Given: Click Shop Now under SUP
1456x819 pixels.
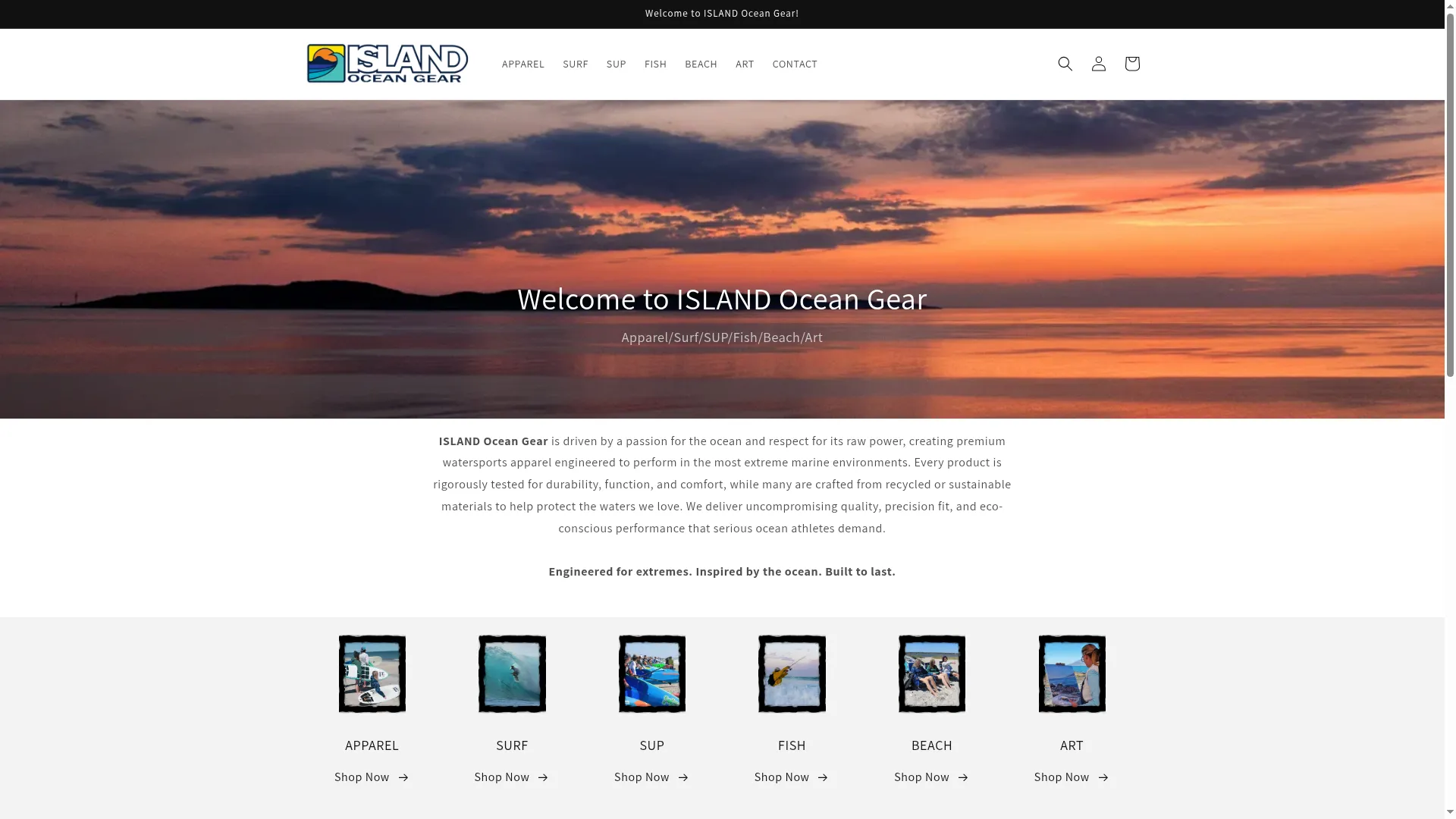Looking at the screenshot, I should coord(651,777).
